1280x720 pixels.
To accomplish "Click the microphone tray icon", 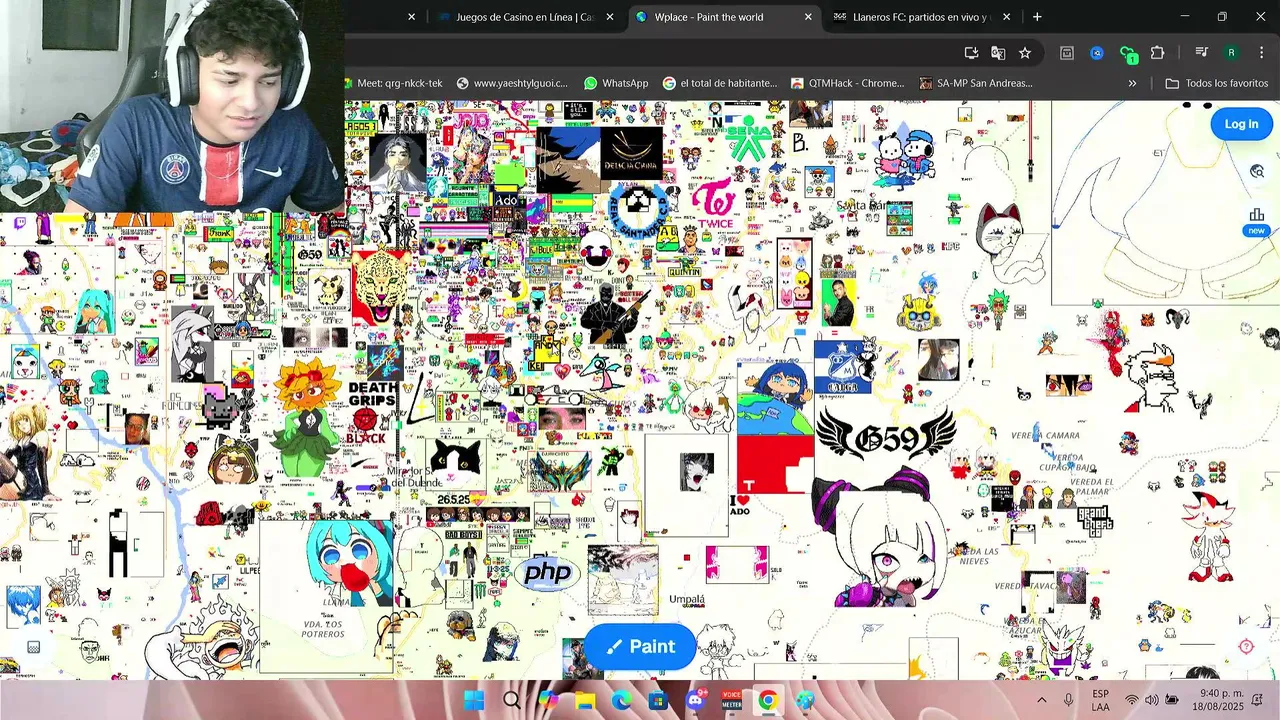I will point(1069,700).
